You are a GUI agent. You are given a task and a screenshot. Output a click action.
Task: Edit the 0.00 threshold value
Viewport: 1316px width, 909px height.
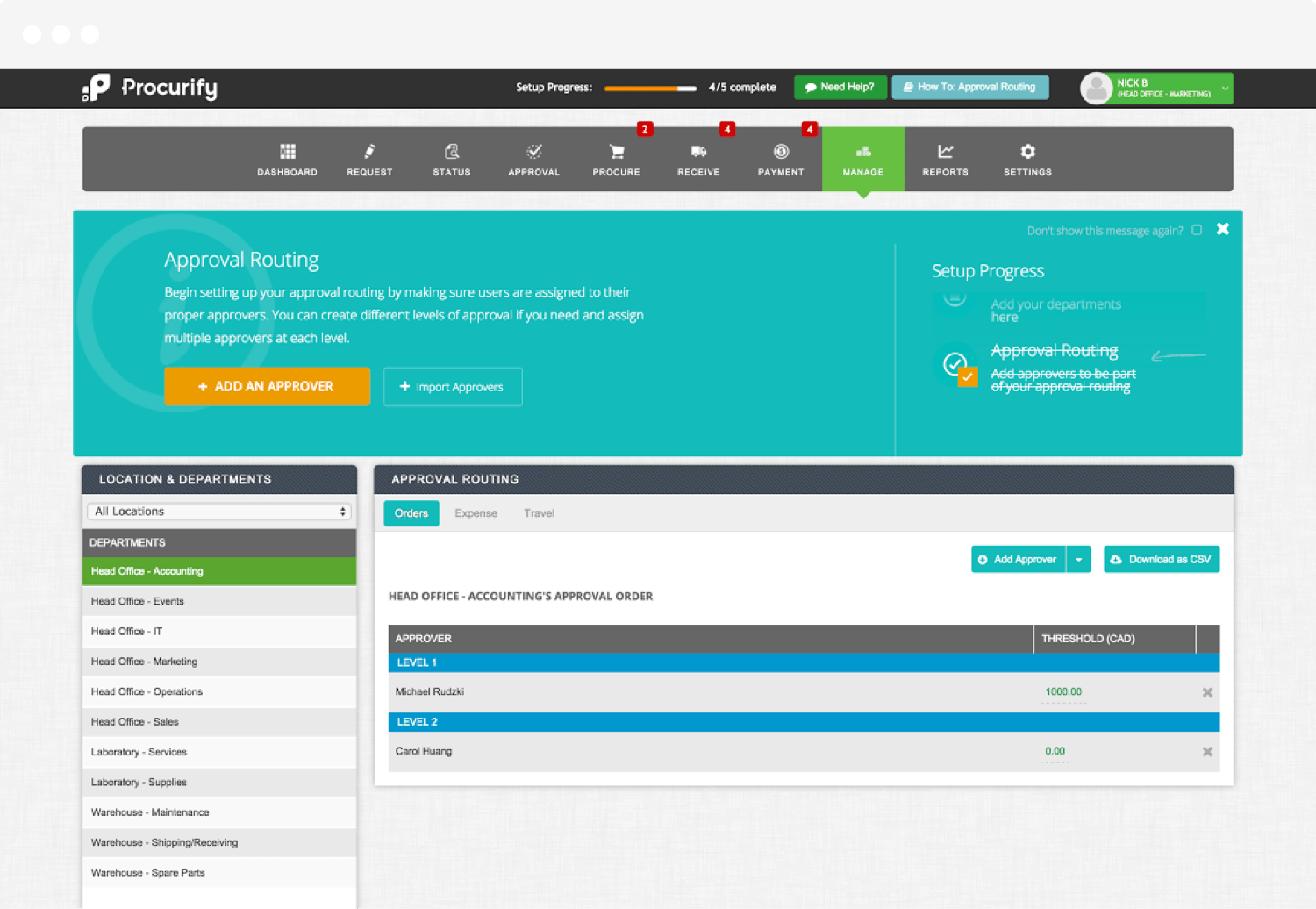pos(1055,752)
